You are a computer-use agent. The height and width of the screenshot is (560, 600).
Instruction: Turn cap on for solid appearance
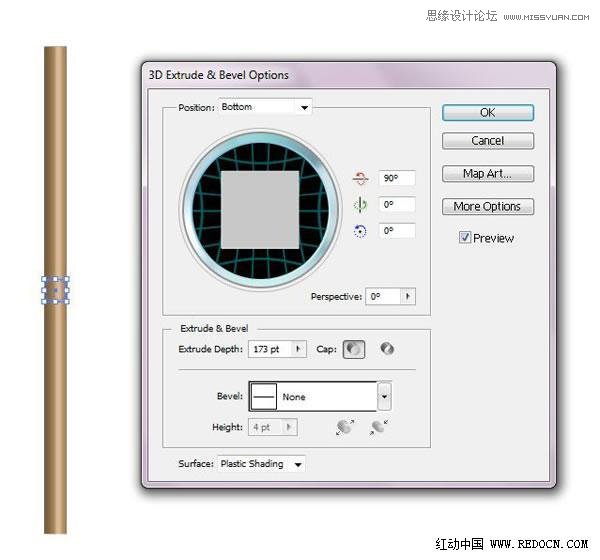[x=354, y=349]
